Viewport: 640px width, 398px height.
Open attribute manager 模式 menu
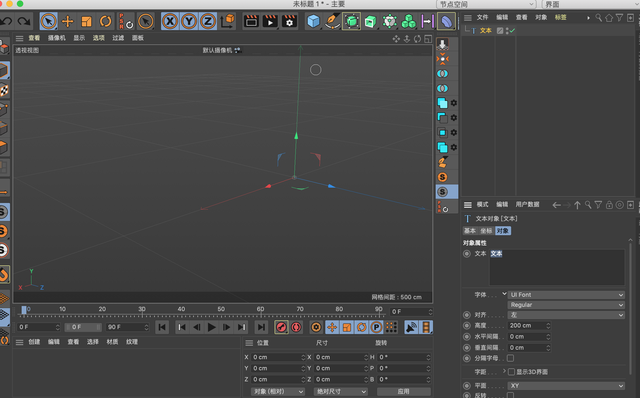[x=482, y=205]
